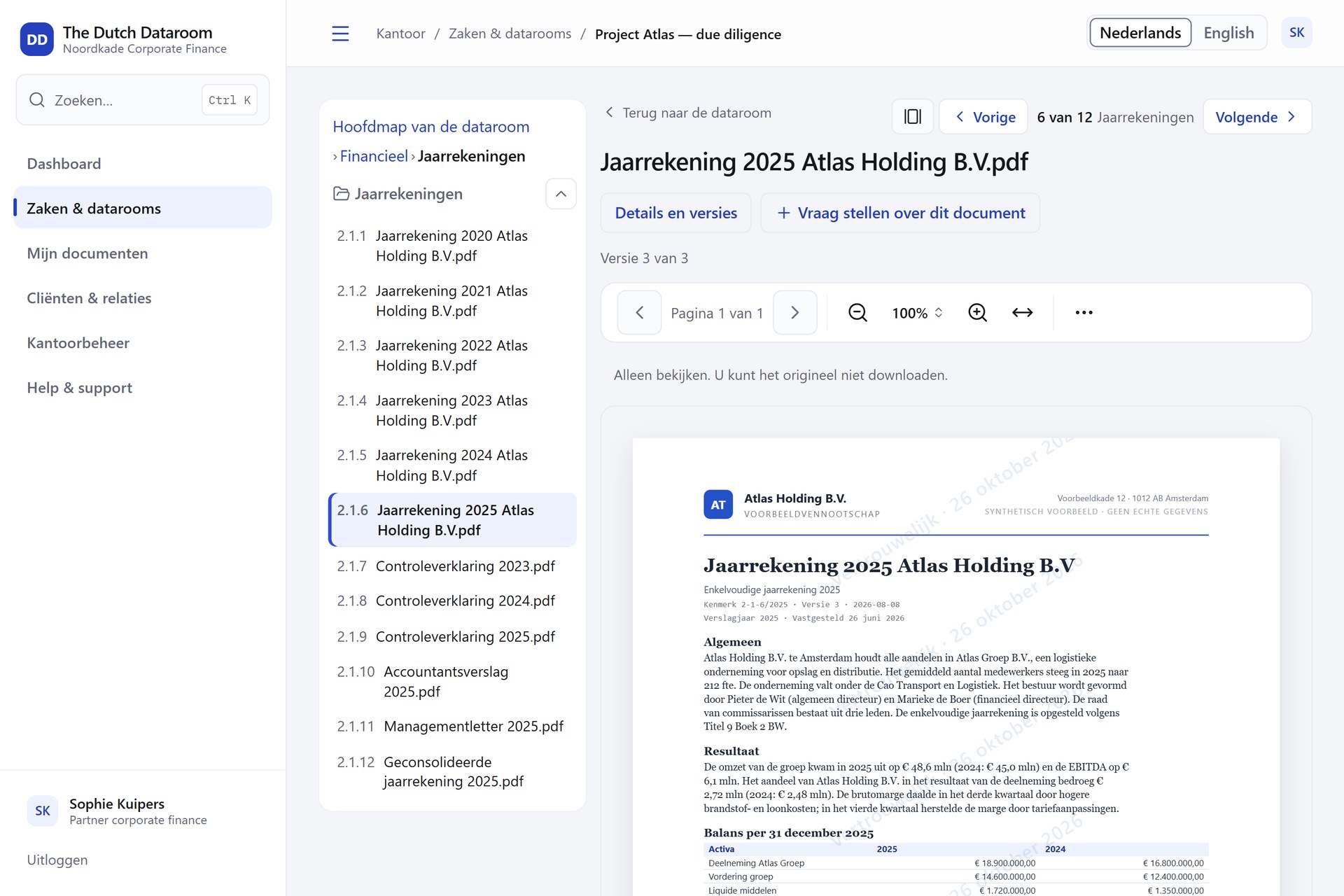
Task: Click Uitloggen link
Action: [57, 860]
